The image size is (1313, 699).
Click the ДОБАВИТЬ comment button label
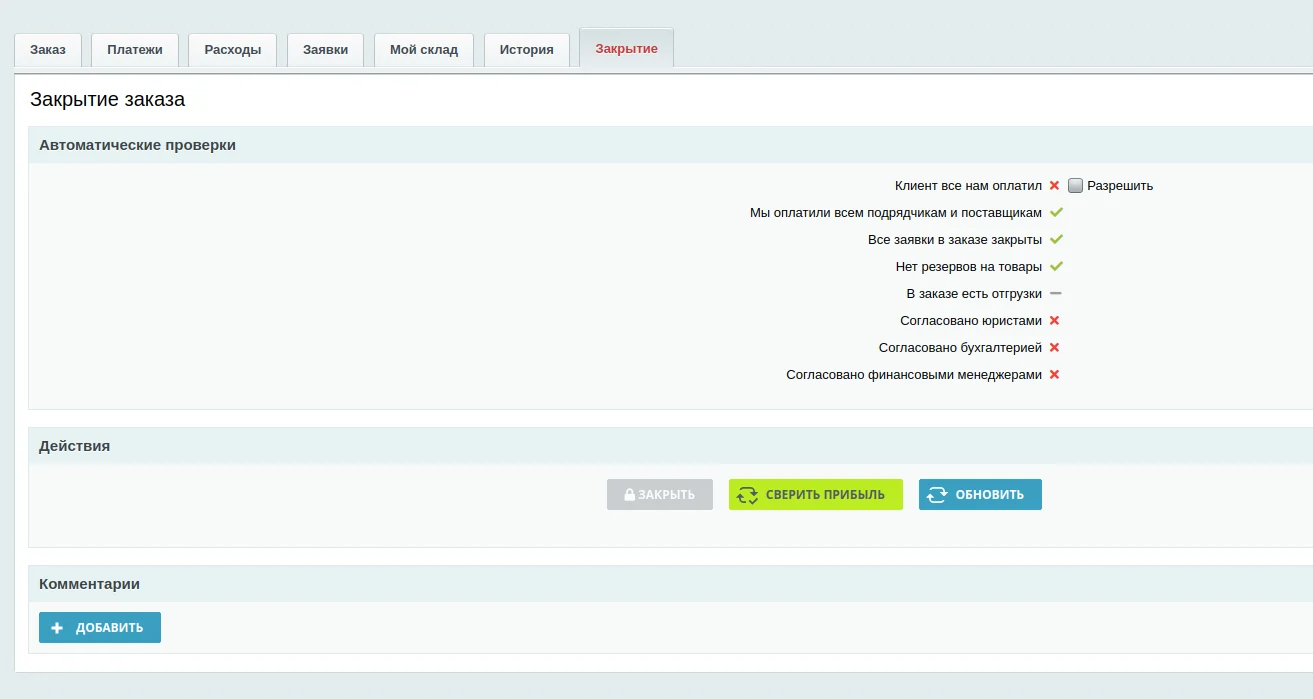[110, 628]
